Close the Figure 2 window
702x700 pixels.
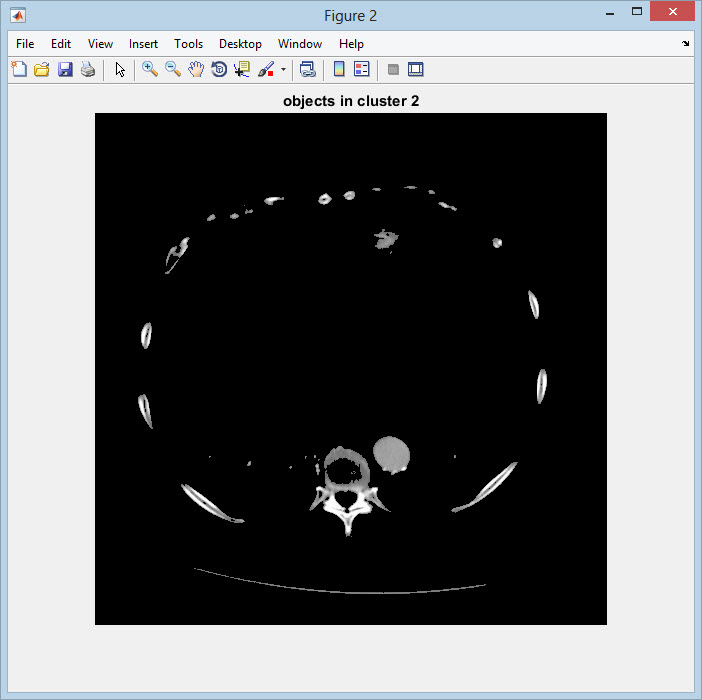tap(672, 12)
